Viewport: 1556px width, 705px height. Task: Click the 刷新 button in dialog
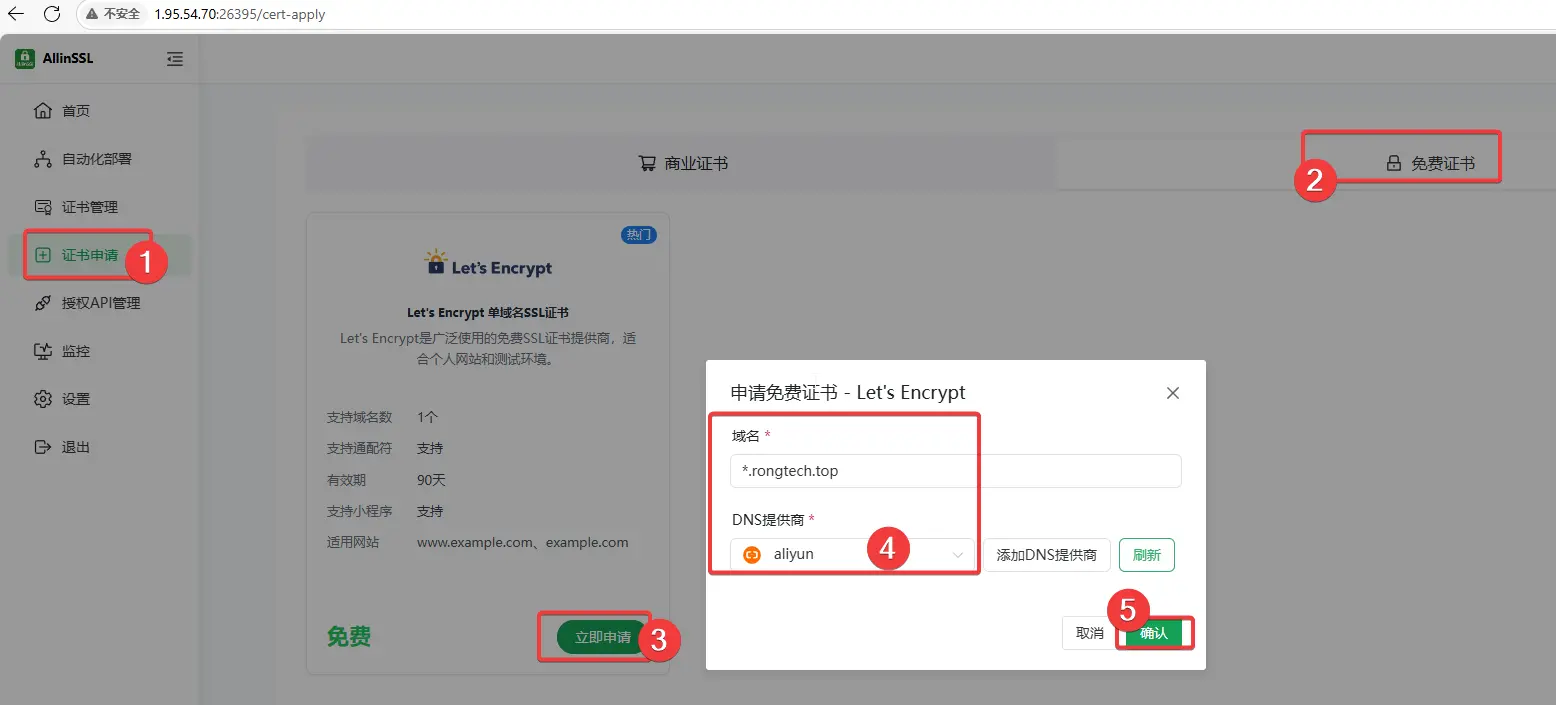click(x=1146, y=555)
